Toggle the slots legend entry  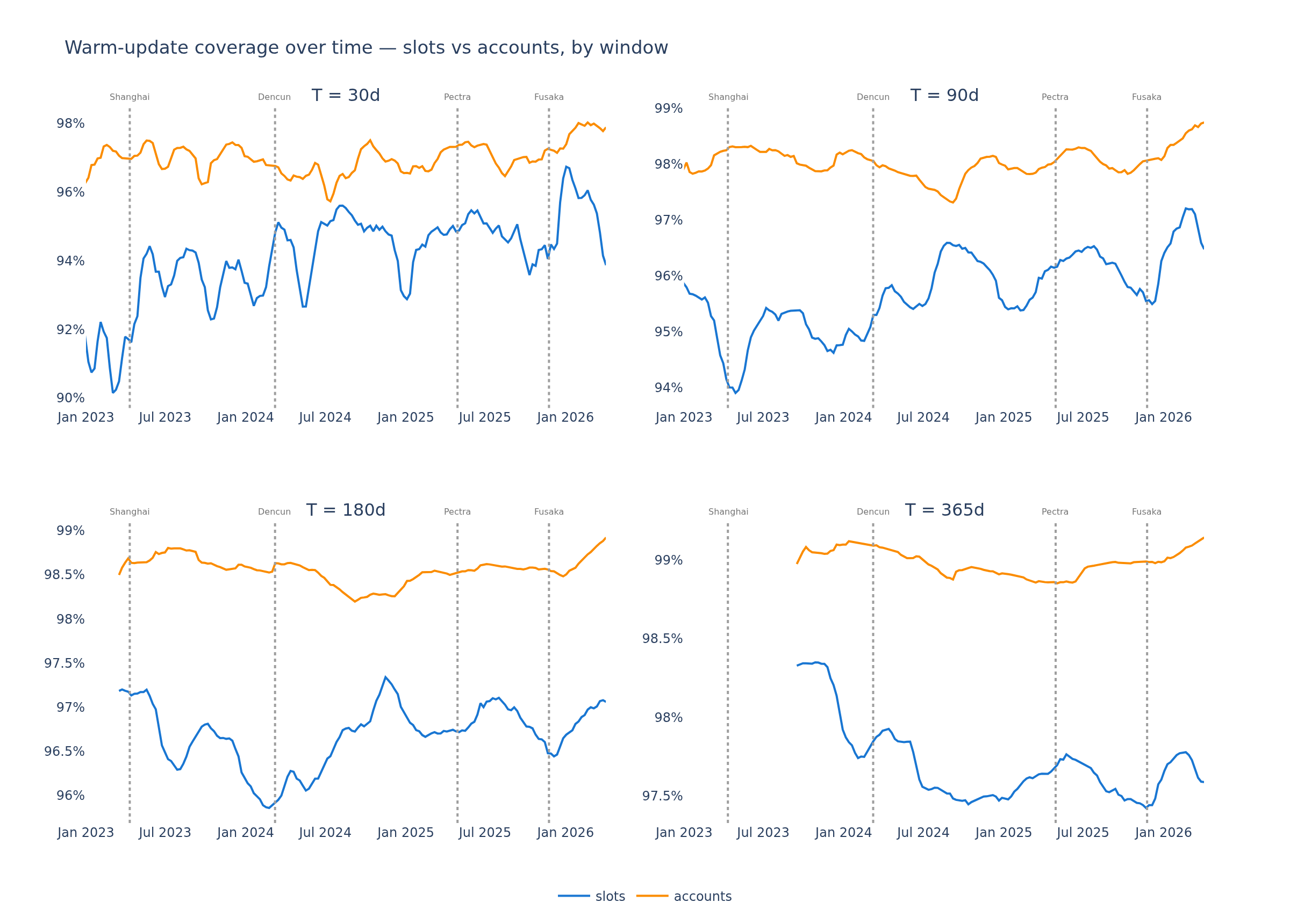point(591,896)
